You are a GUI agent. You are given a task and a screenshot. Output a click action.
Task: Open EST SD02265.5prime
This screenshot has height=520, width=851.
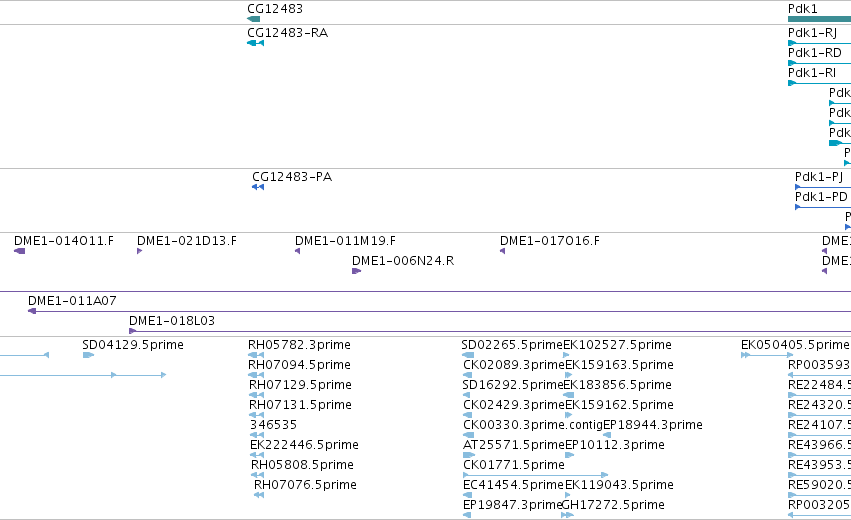512,345
